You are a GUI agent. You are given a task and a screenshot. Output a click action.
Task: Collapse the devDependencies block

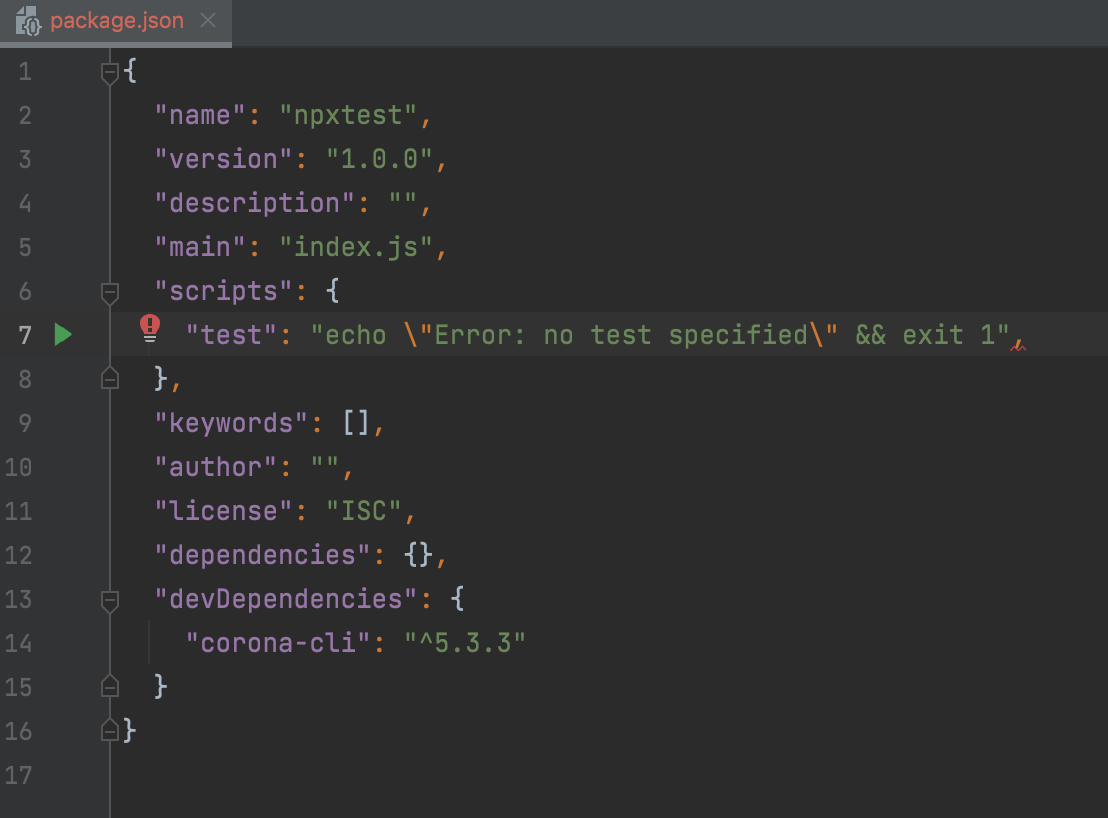110,599
